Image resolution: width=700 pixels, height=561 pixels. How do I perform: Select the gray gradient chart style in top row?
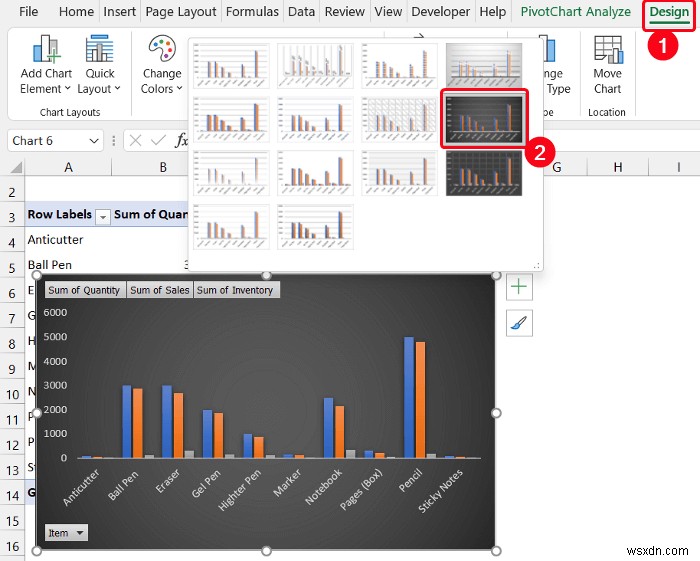(x=484, y=66)
